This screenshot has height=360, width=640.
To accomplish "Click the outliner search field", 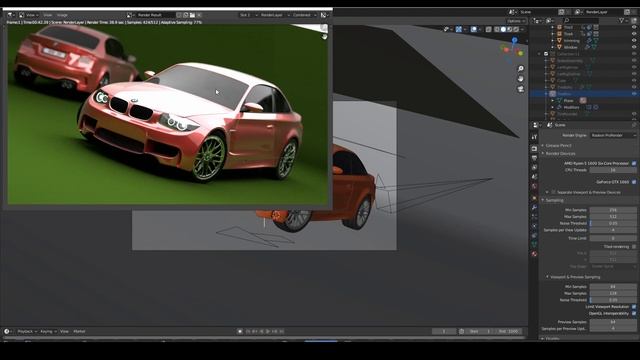I will (x=581, y=20).
